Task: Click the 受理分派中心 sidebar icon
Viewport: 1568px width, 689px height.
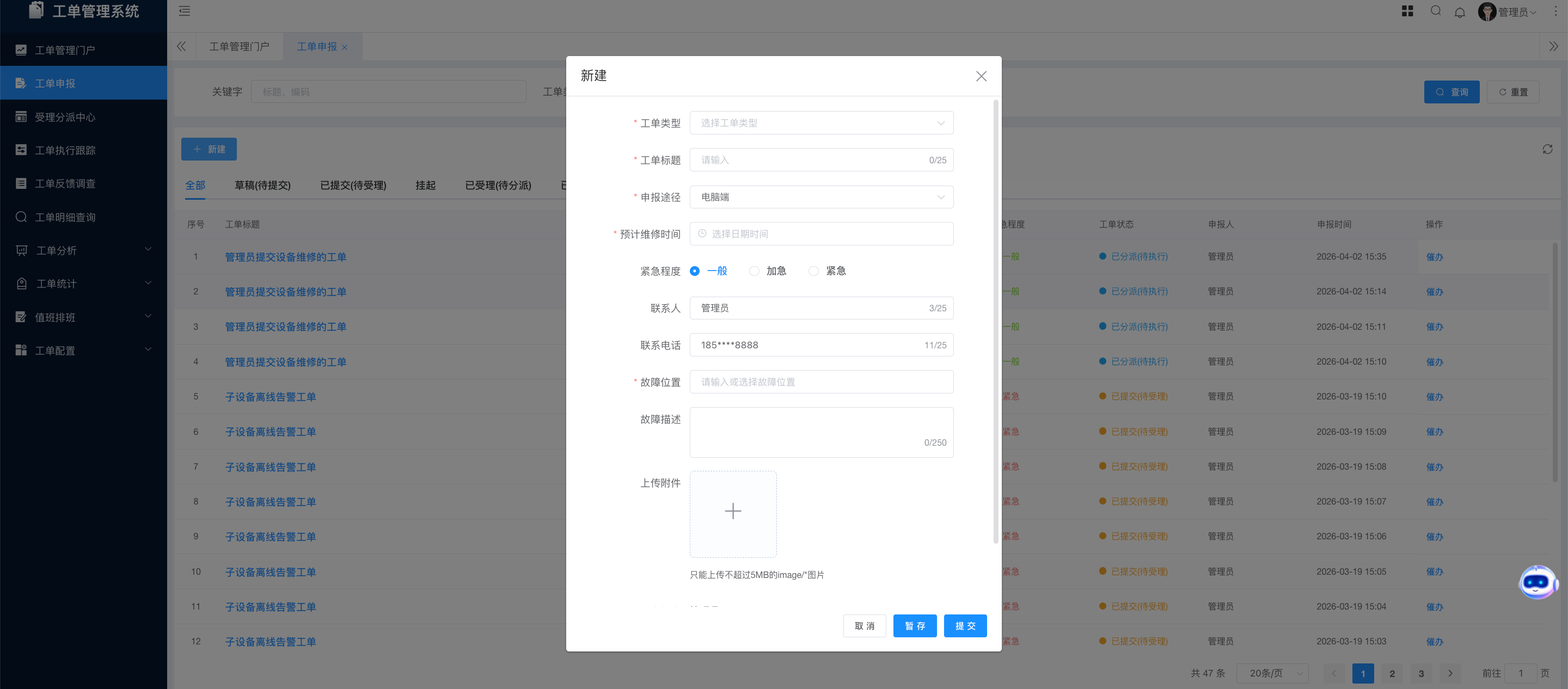Action: tap(21, 116)
